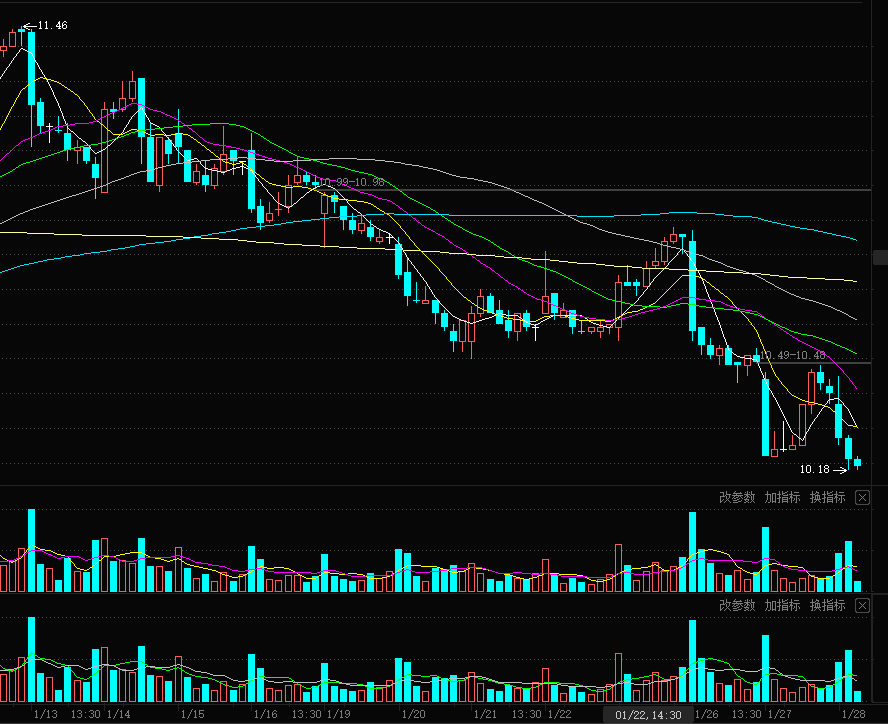This screenshot has width=888, height=724.
Task: Click the 1/26 date on time axis
Action: pyautogui.click(x=707, y=714)
